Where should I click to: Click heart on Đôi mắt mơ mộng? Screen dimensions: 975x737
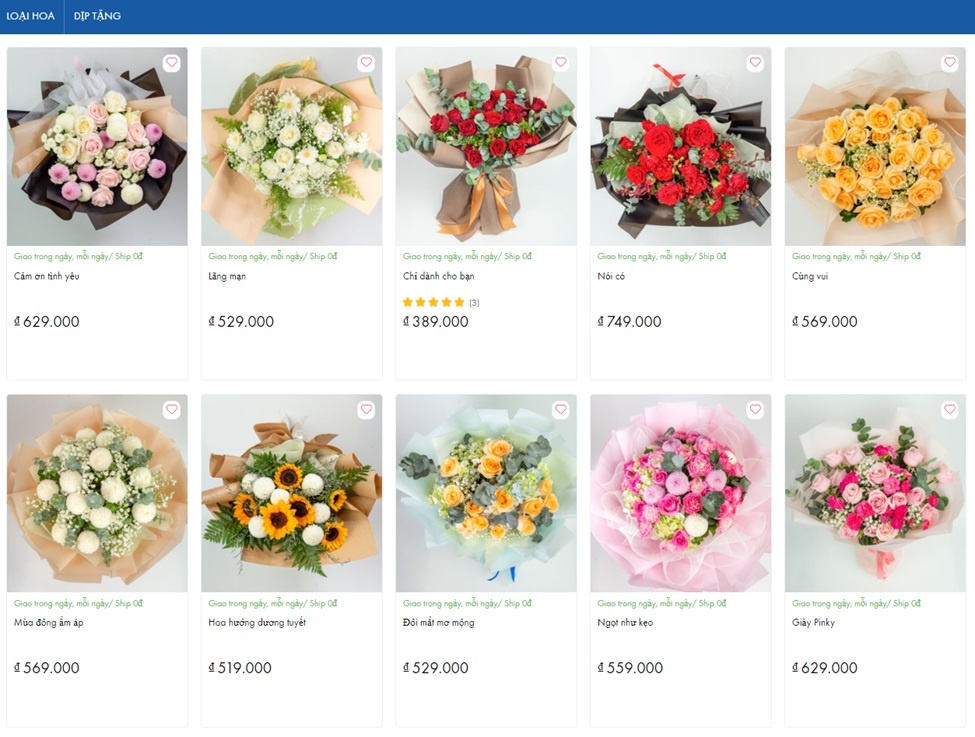pos(560,410)
